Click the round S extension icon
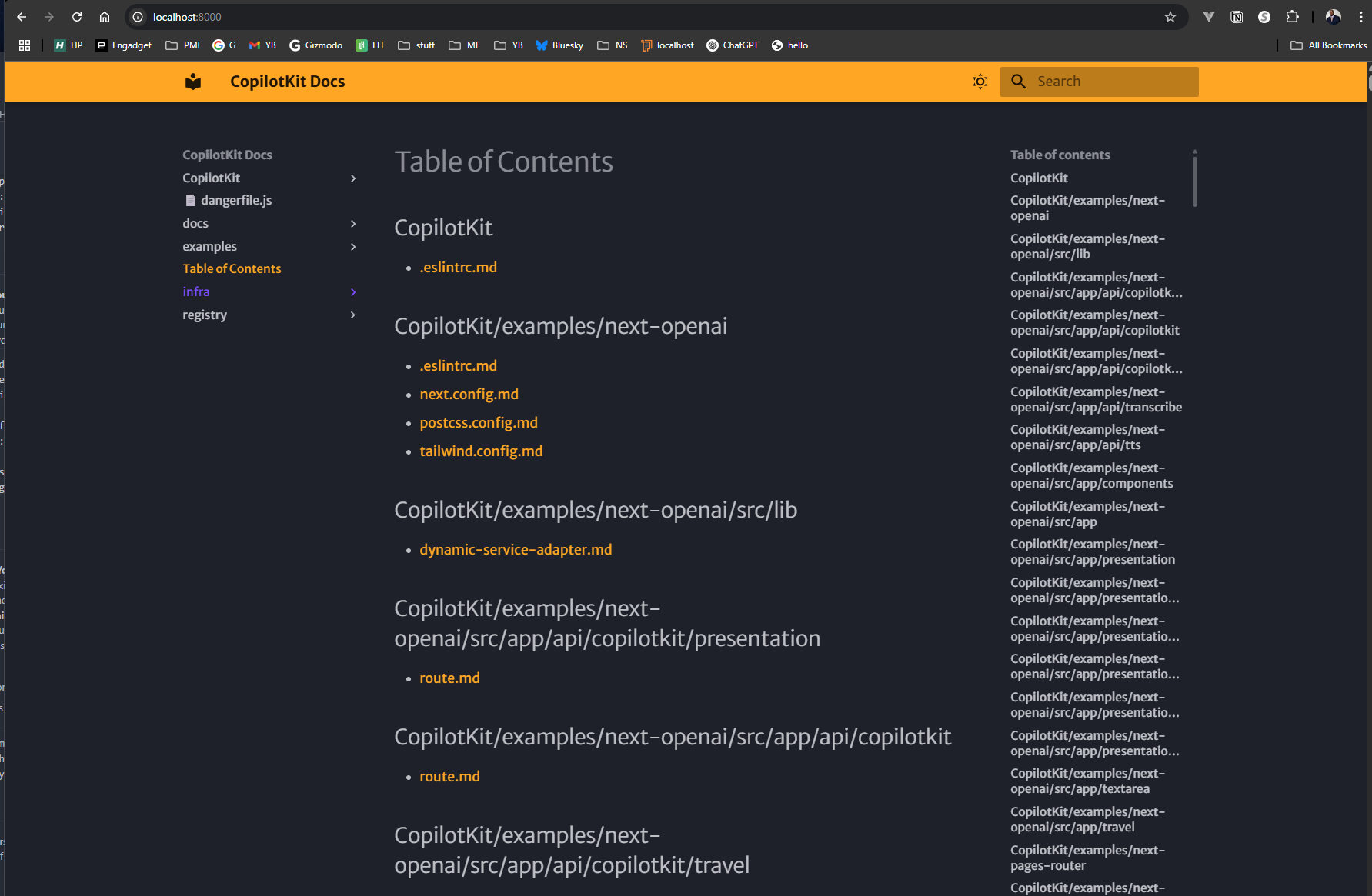This screenshot has height=896, width=1372. (1264, 17)
